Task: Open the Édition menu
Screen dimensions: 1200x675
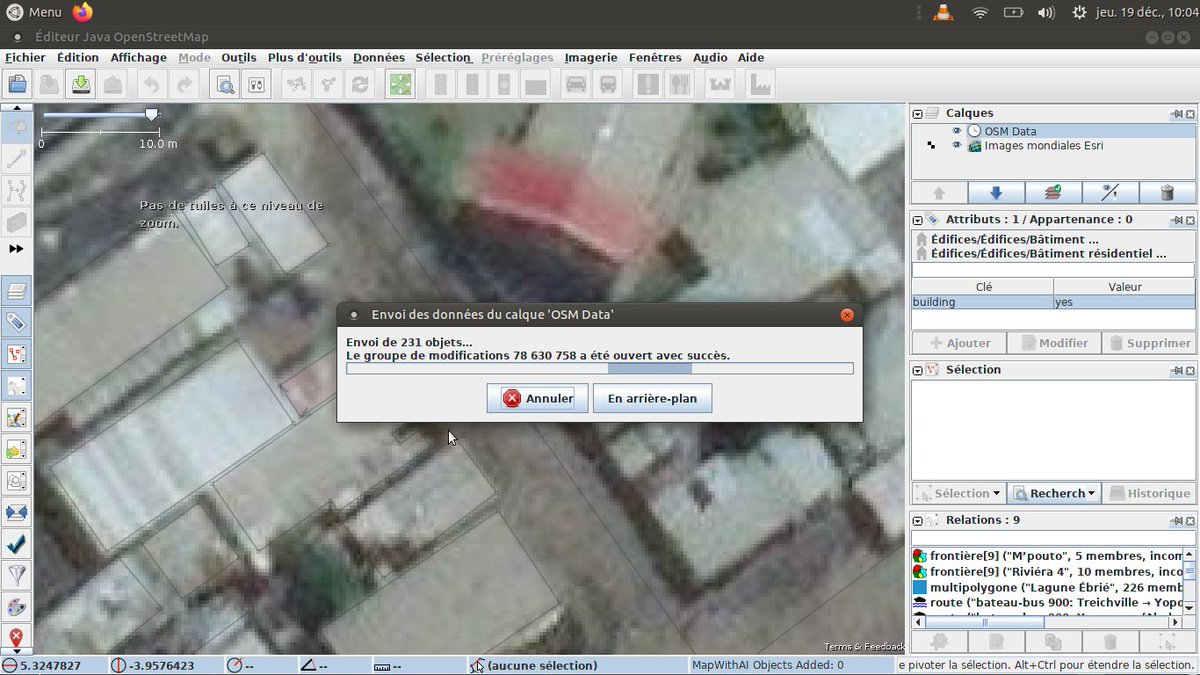Action: coord(77,58)
